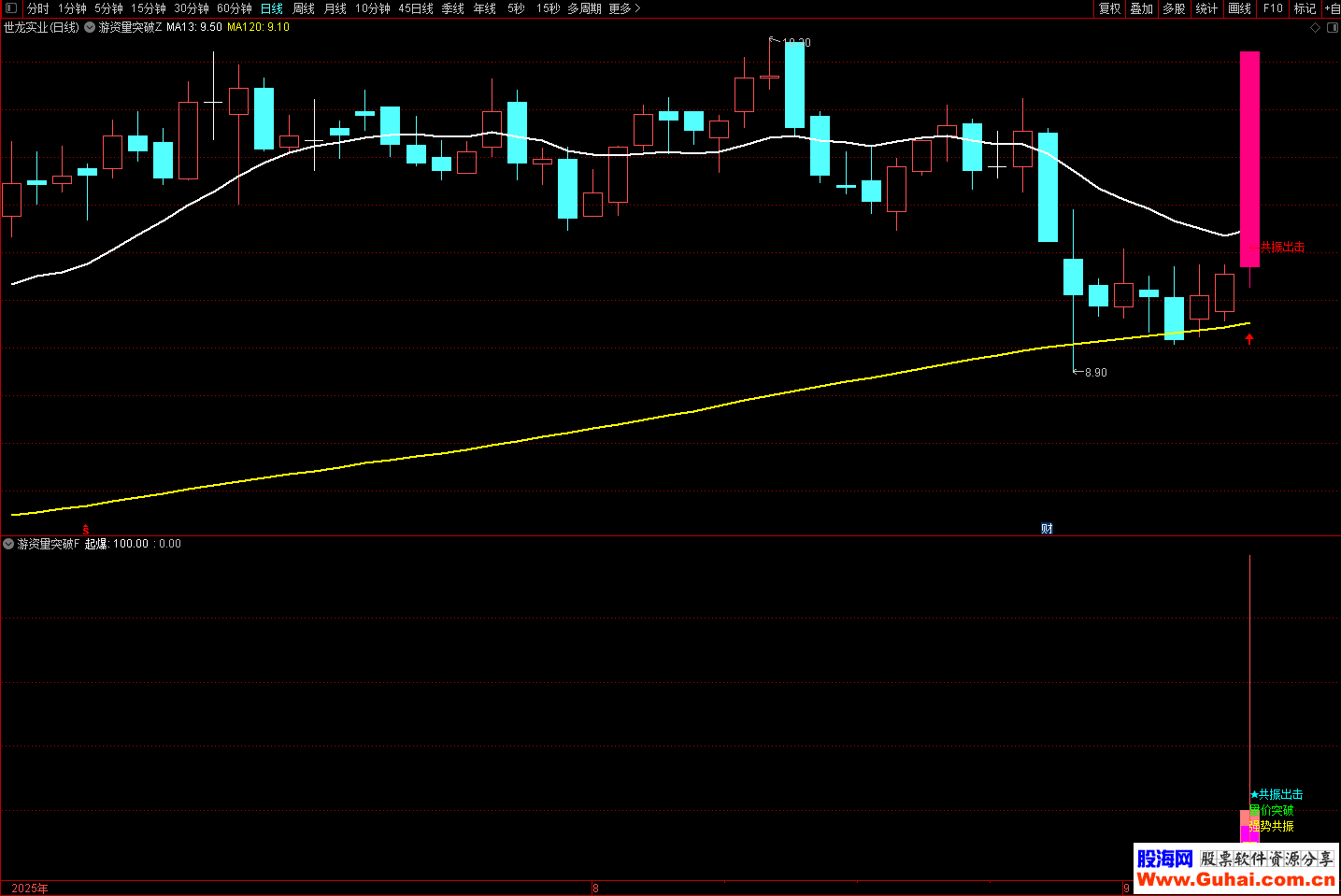
Task: Switch to 季线 quarterly chart
Action: pos(453,8)
